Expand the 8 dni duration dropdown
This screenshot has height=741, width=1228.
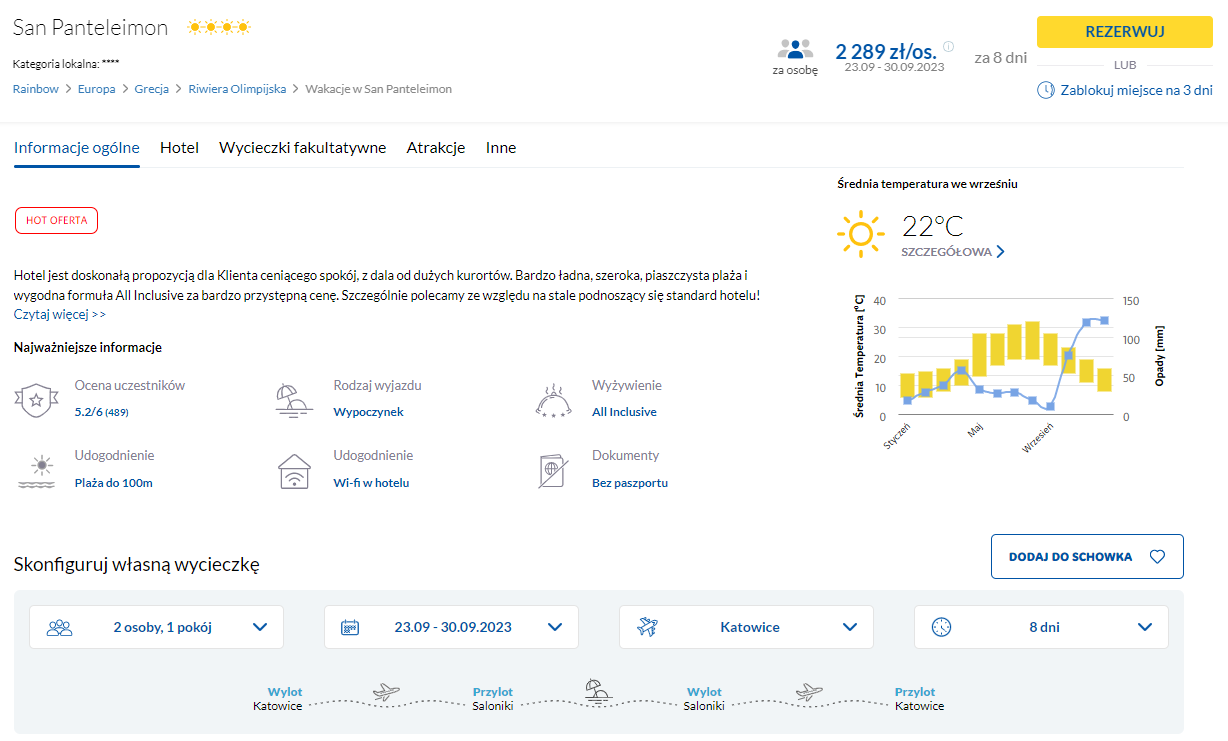click(x=1041, y=627)
